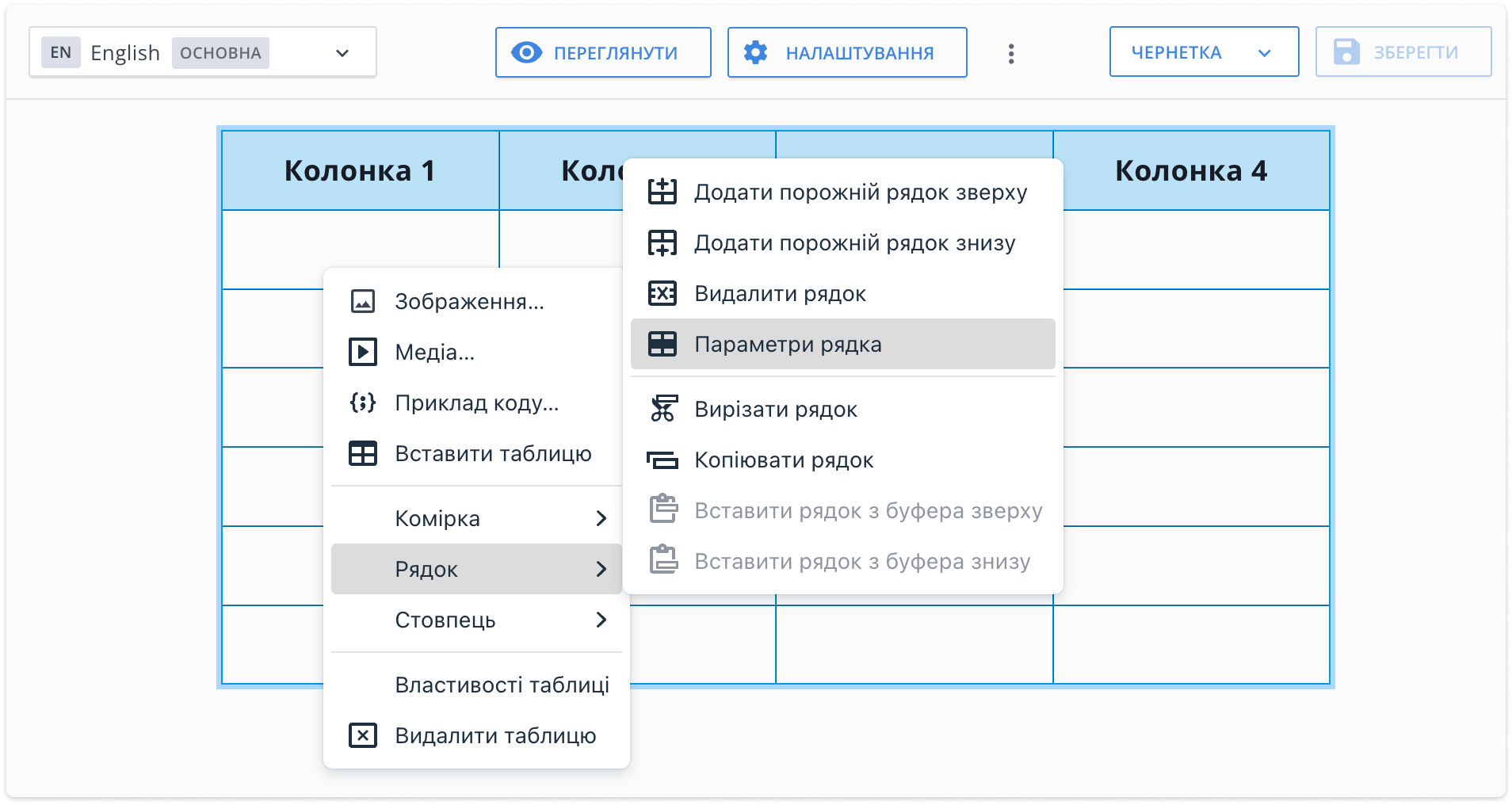Image resolution: width=1512 pixels, height=805 pixels.
Task: Choose Додати порожній рядок зверху option
Action: pyautogui.click(x=861, y=192)
